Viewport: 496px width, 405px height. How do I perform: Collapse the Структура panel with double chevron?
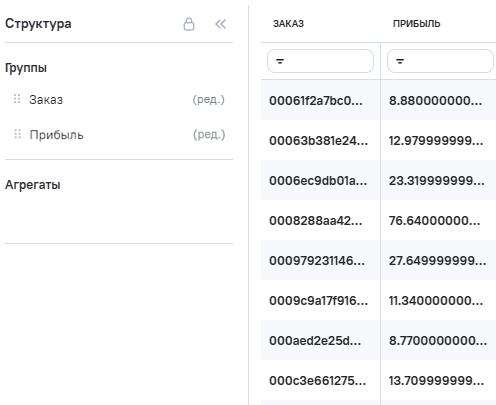click(x=220, y=24)
